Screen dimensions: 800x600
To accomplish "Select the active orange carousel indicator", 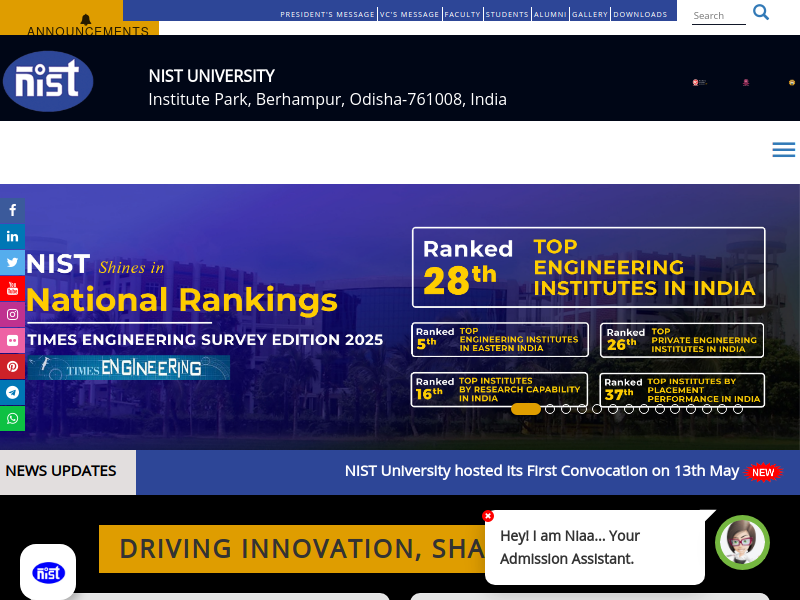I will pyautogui.click(x=526, y=409).
